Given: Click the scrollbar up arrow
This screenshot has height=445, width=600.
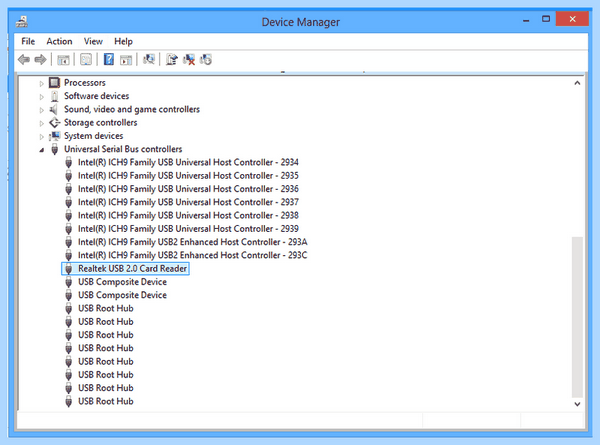Looking at the screenshot, I should click(577, 83).
